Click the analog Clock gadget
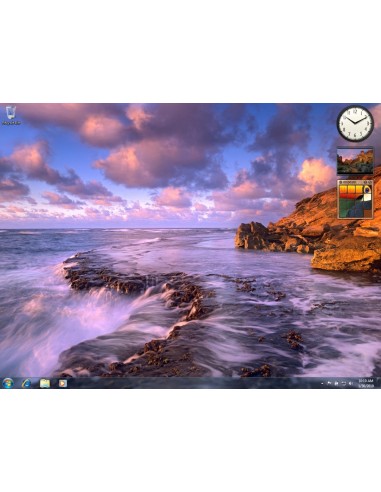This screenshot has width=381, height=492. pos(355,124)
